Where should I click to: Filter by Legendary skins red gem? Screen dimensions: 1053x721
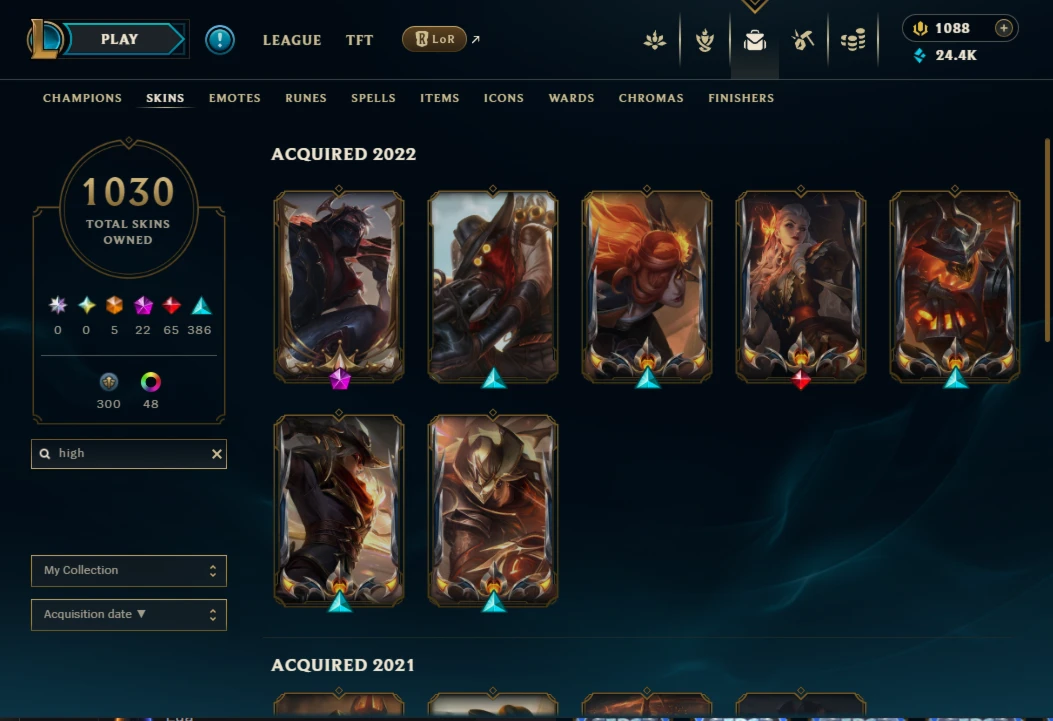pyautogui.click(x=172, y=306)
